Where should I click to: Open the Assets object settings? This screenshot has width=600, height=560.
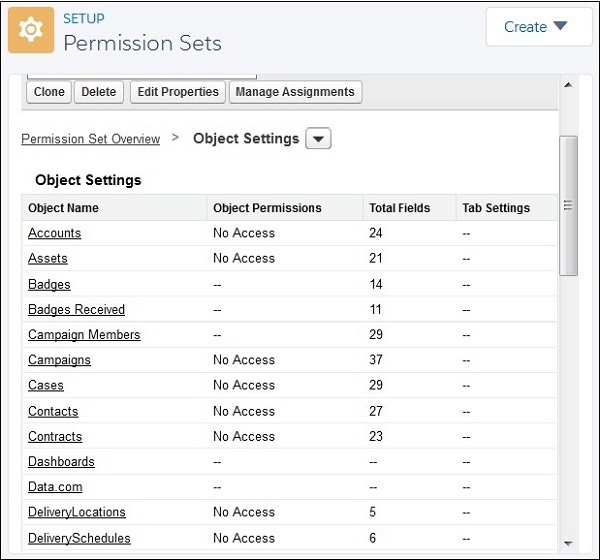pos(48,258)
